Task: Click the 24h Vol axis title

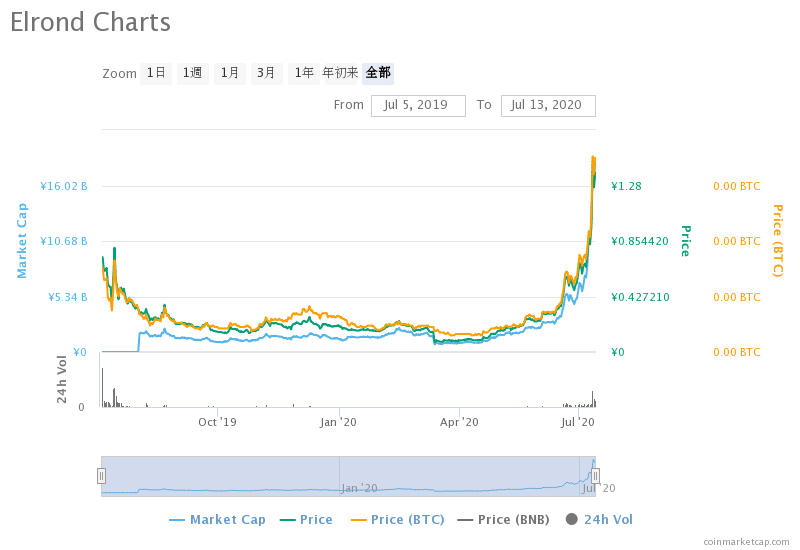Action: coord(62,379)
